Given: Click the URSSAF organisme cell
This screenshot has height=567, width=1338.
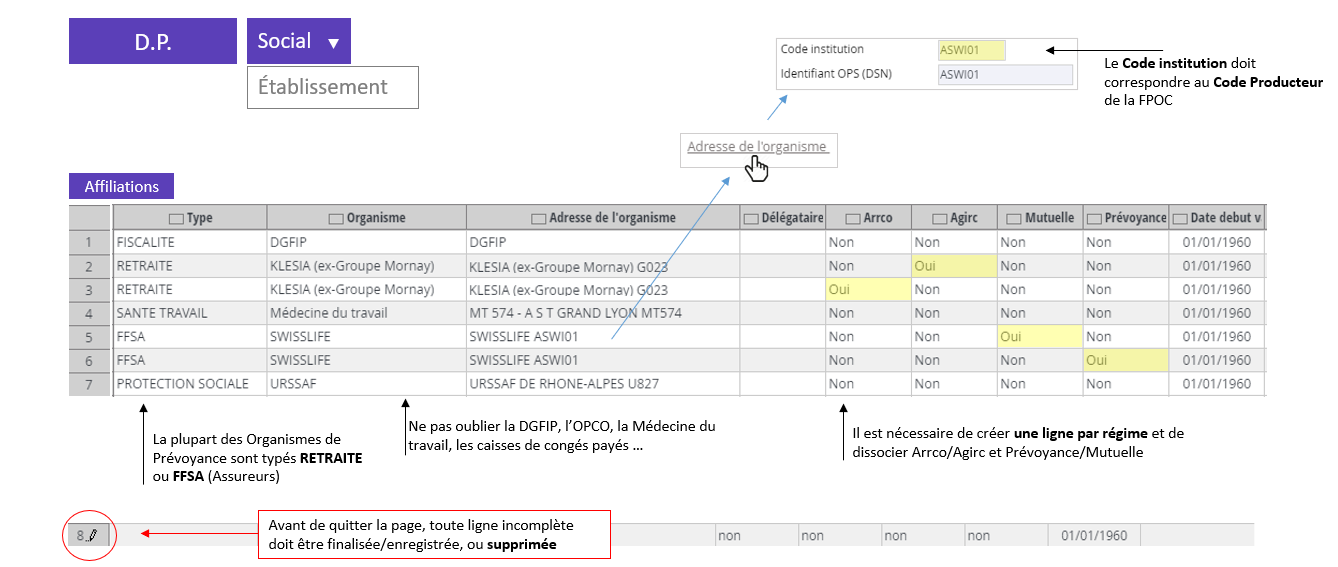Looking at the screenshot, I should tap(366, 384).
